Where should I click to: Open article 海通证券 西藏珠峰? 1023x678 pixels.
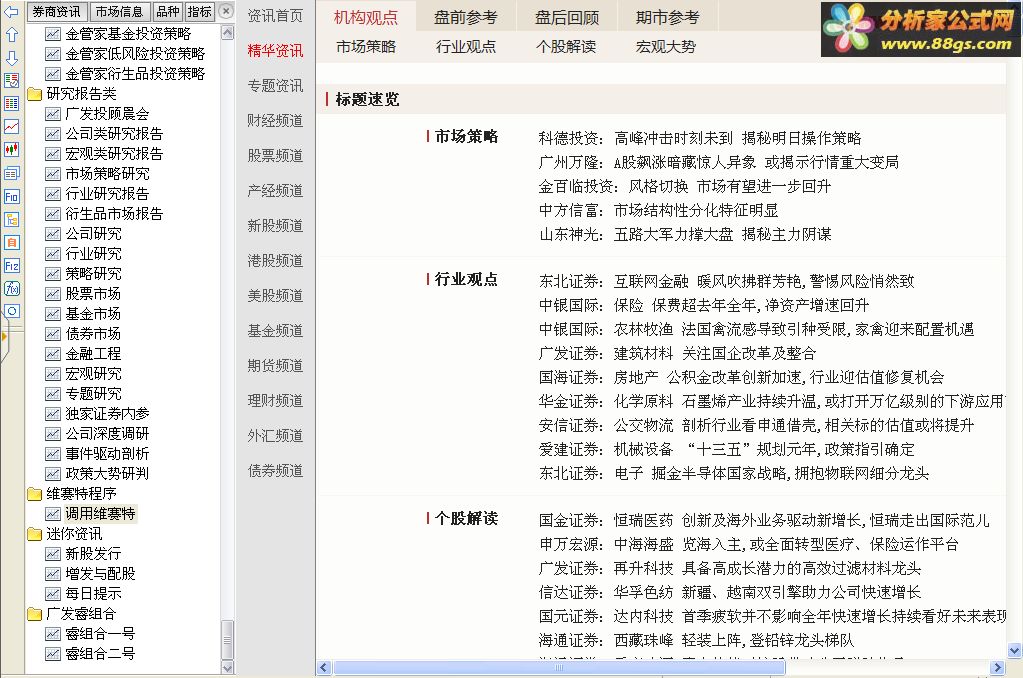696,640
